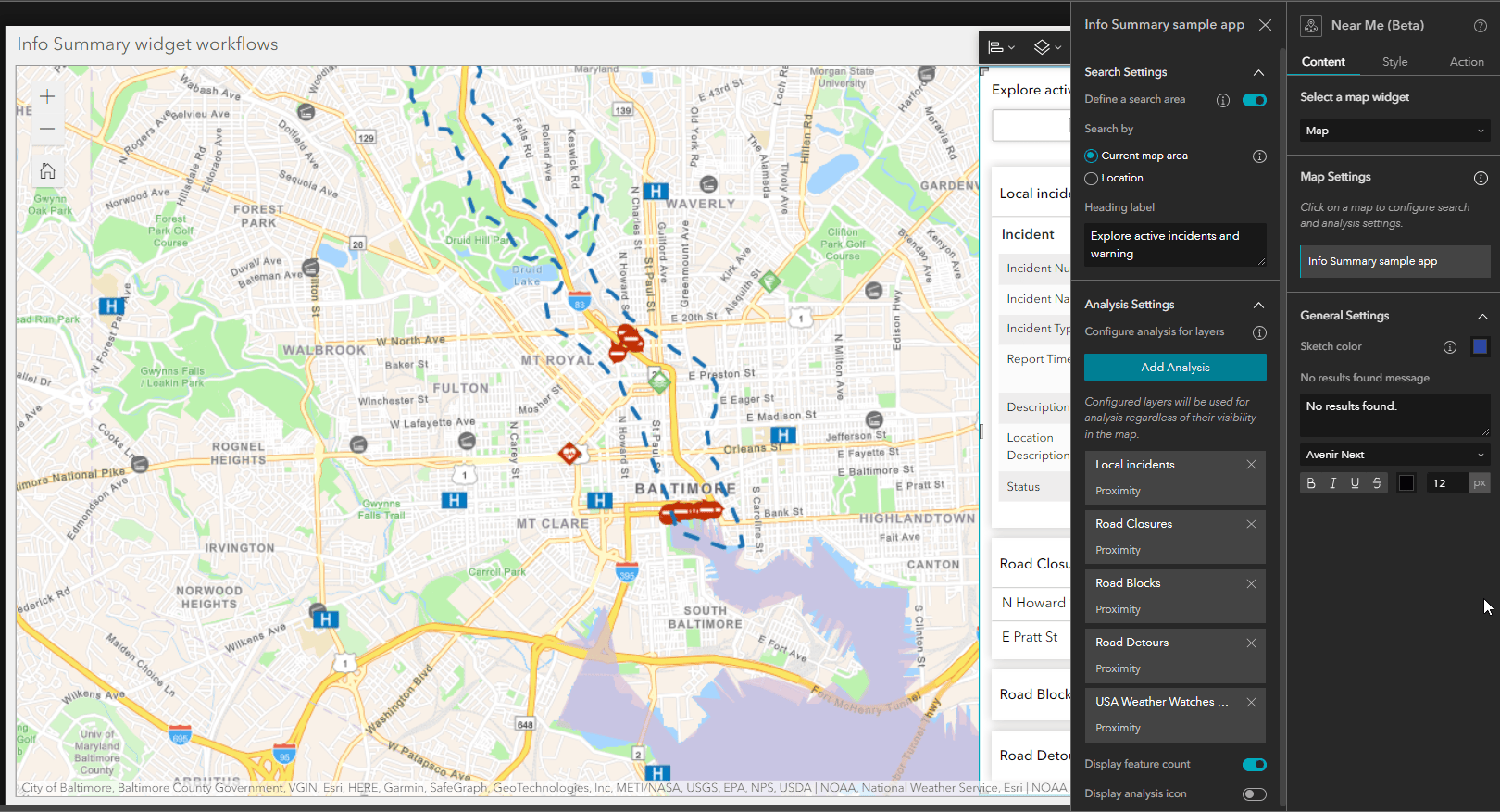The width and height of the screenshot is (1500, 812).
Task: Select Location radio option
Action: [x=1092, y=179]
